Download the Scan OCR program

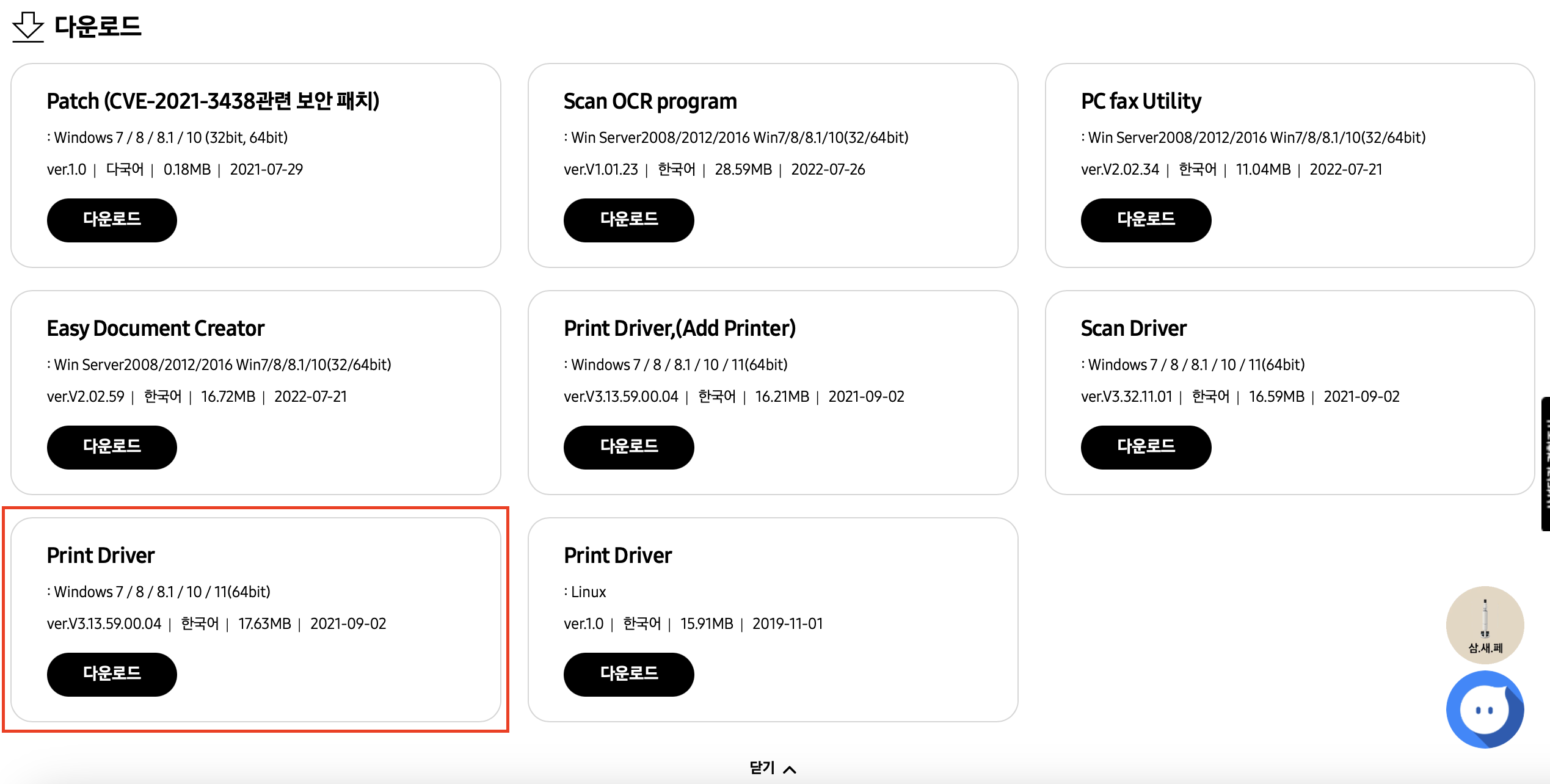[628, 220]
